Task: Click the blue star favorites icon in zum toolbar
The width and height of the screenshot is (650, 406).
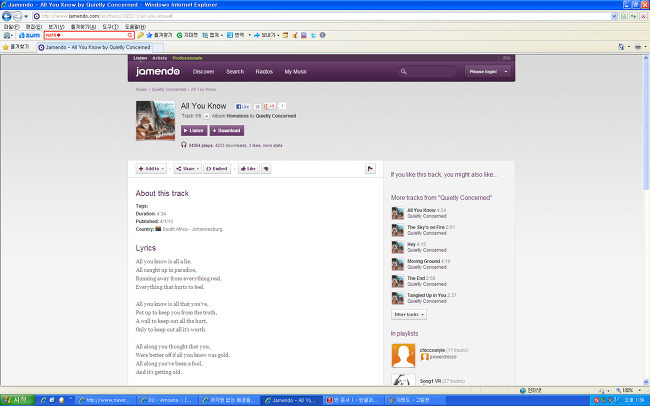Action: (149, 35)
